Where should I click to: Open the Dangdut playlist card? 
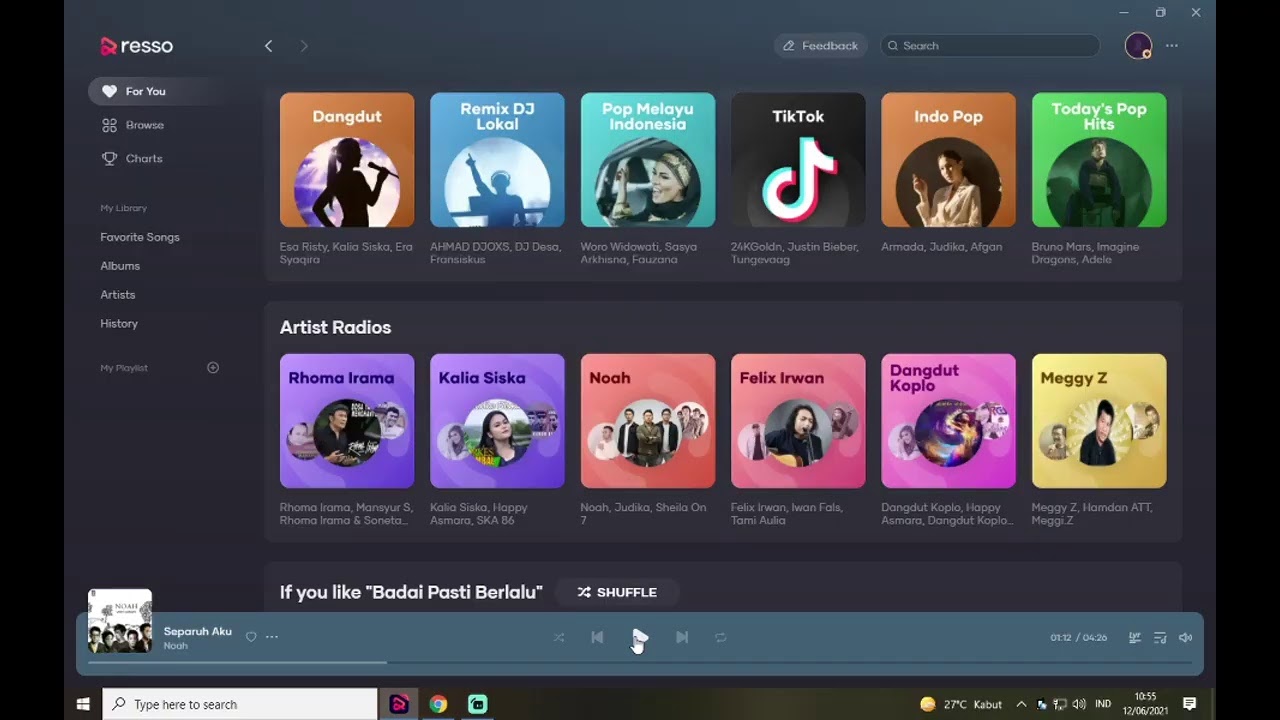pos(347,160)
